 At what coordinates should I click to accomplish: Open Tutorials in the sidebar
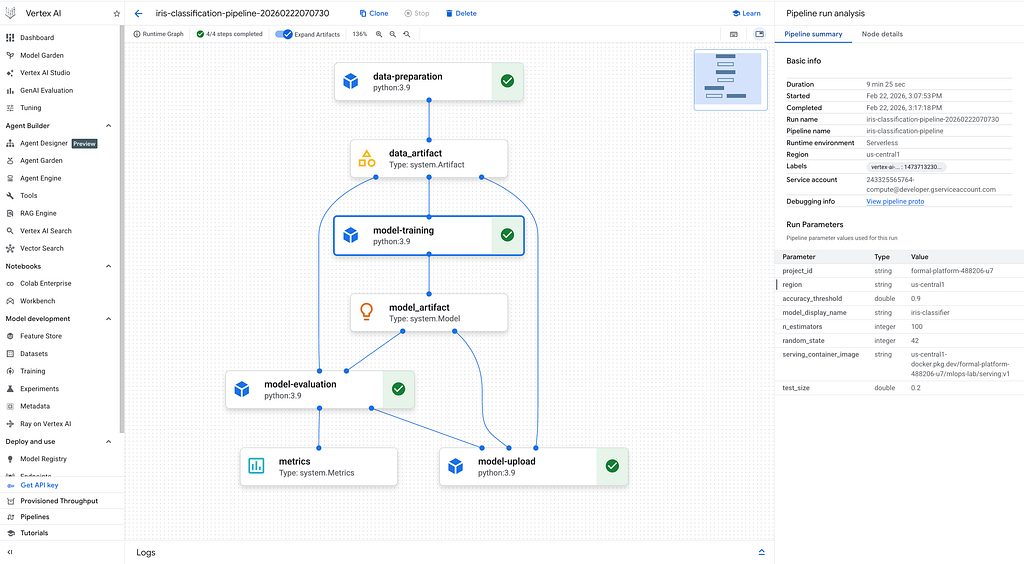(34, 533)
